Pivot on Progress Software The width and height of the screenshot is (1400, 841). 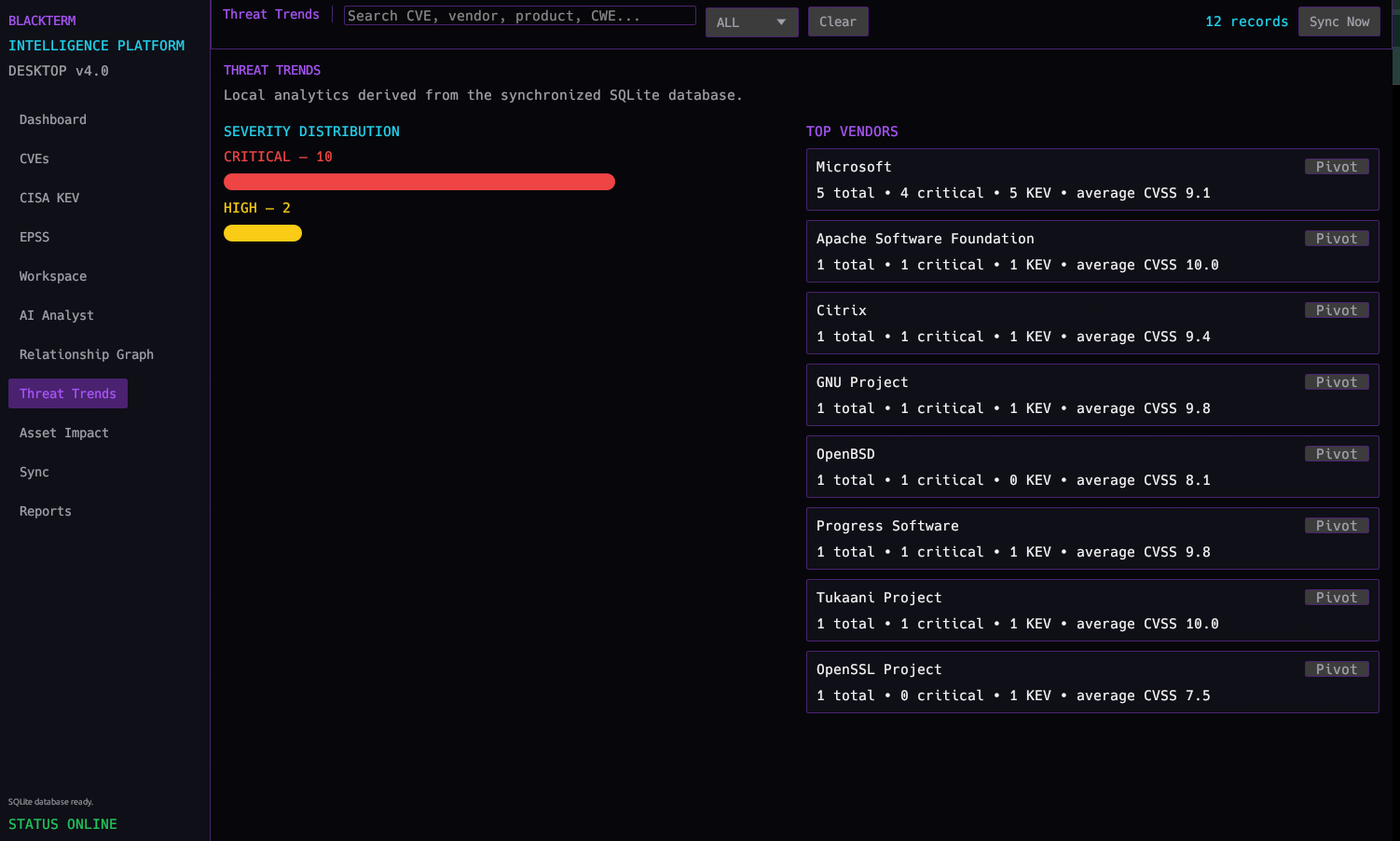click(x=1337, y=526)
